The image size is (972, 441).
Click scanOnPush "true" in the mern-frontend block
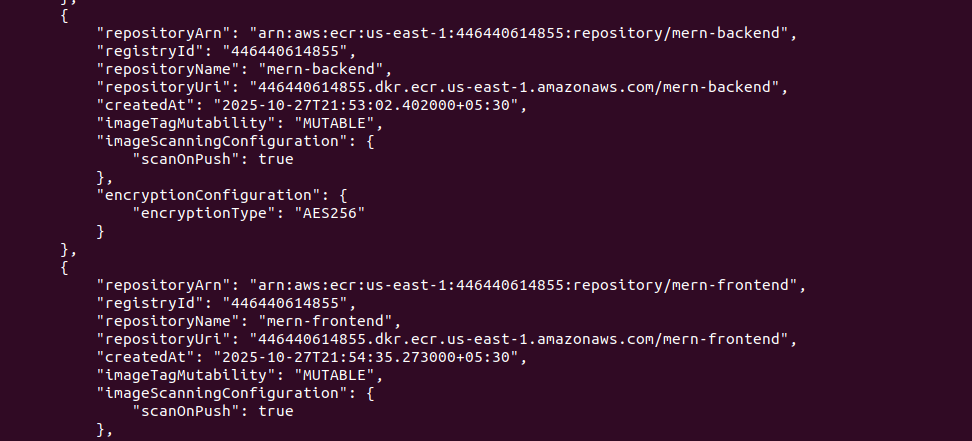[275, 411]
